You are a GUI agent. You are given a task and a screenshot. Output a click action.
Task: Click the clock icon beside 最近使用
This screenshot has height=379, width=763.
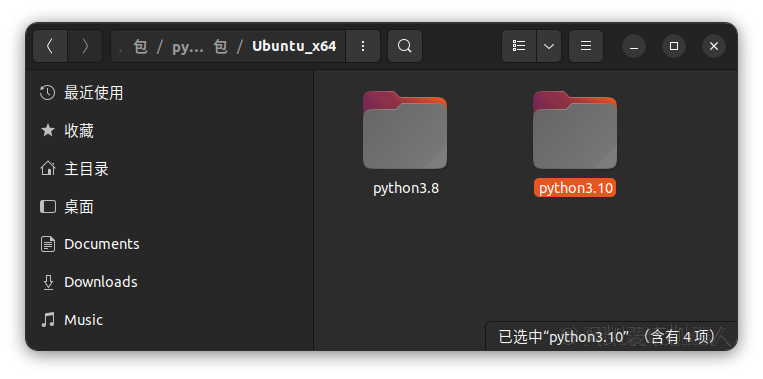pyautogui.click(x=48, y=92)
